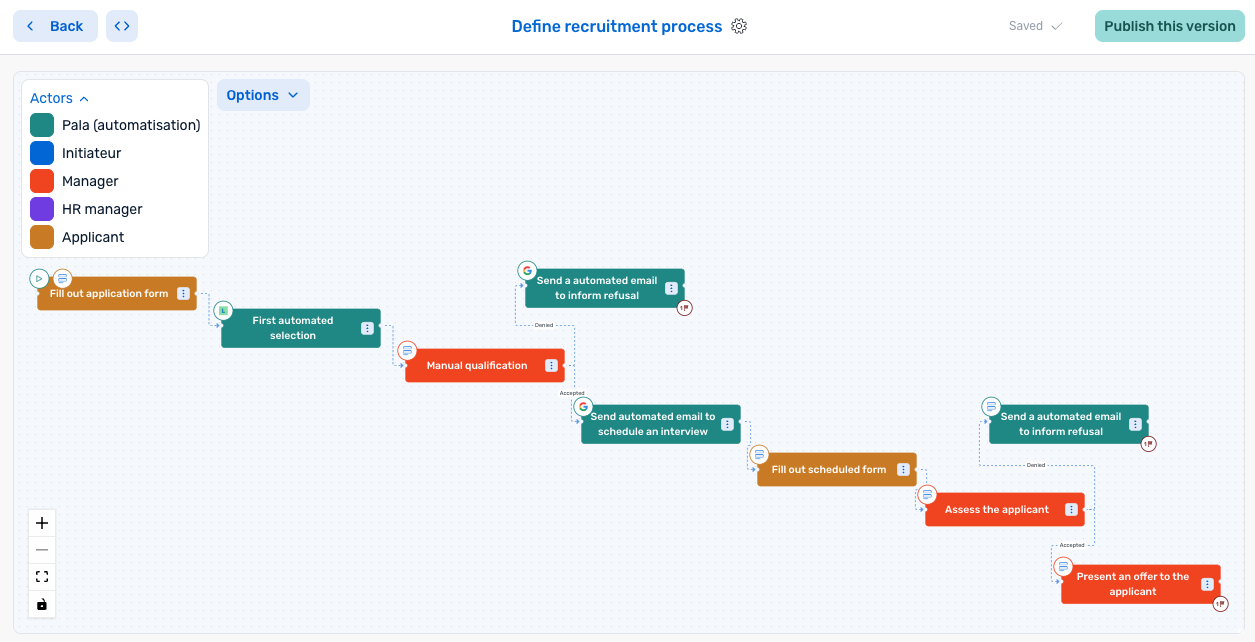1255x642 pixels.
Task: Click the Google icon on schedule an interview step
Action: click(x=583, y=406)
